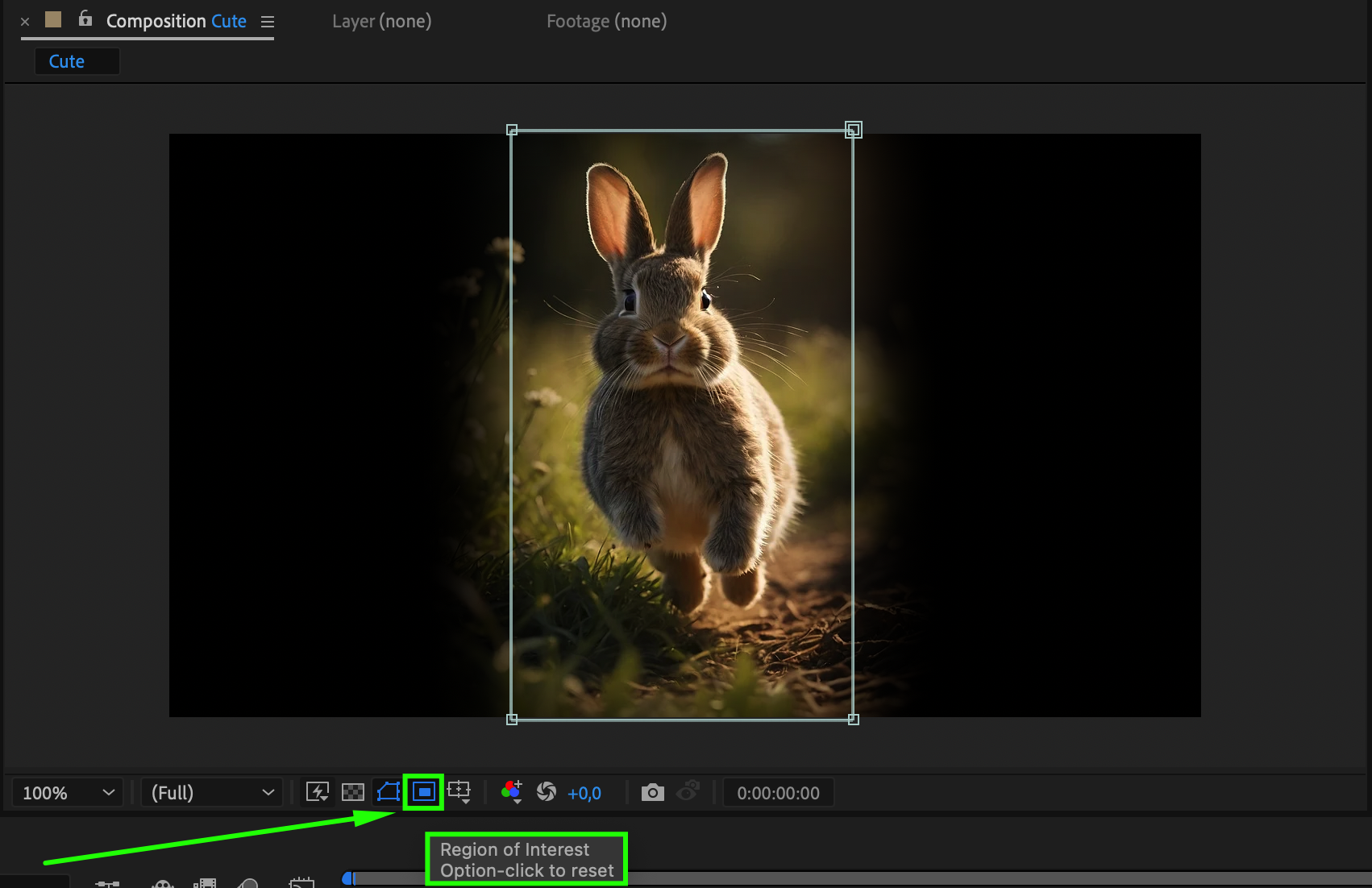Open Fast Previews options

click(x=318, y=792)
